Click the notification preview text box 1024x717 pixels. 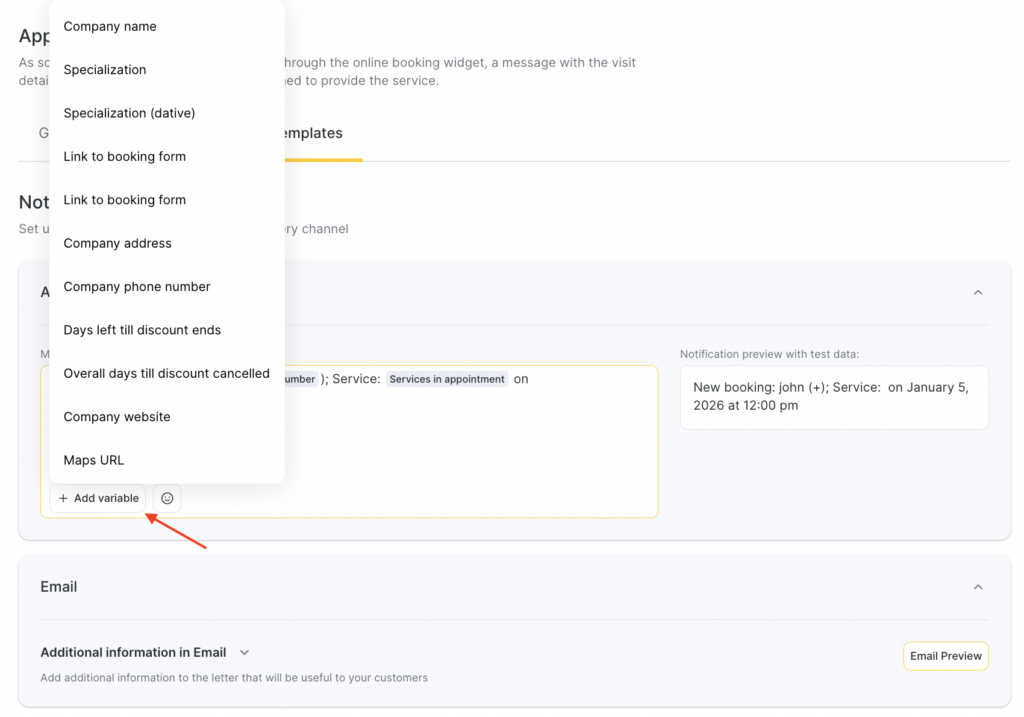click(833, 397)
